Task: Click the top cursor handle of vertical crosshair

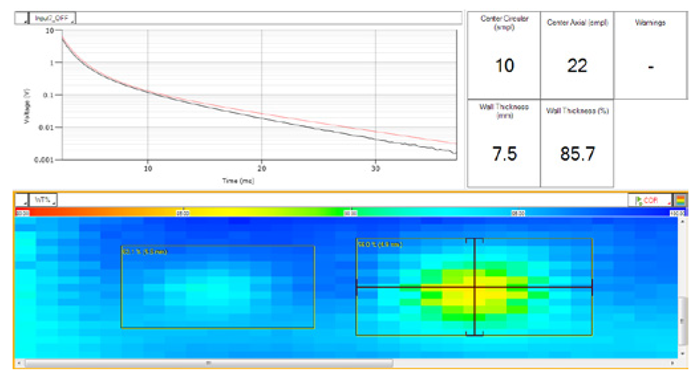Action: tap(475, 240)
